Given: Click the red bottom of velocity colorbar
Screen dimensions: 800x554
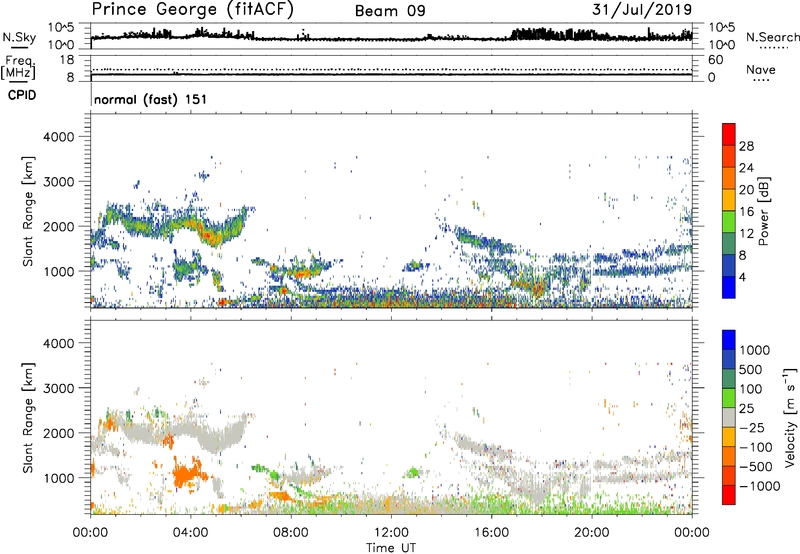Looking at the screenshot, I should click(729, 495).
